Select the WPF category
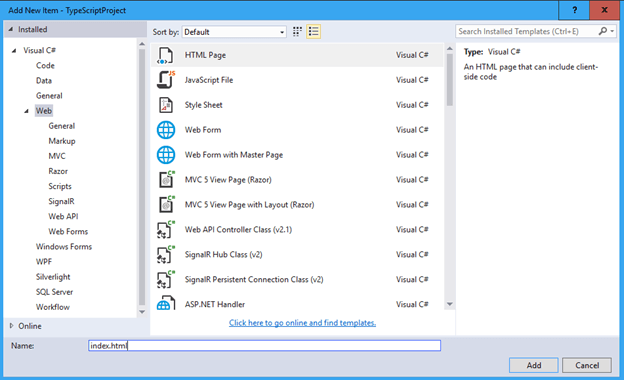 pos(44,262)
